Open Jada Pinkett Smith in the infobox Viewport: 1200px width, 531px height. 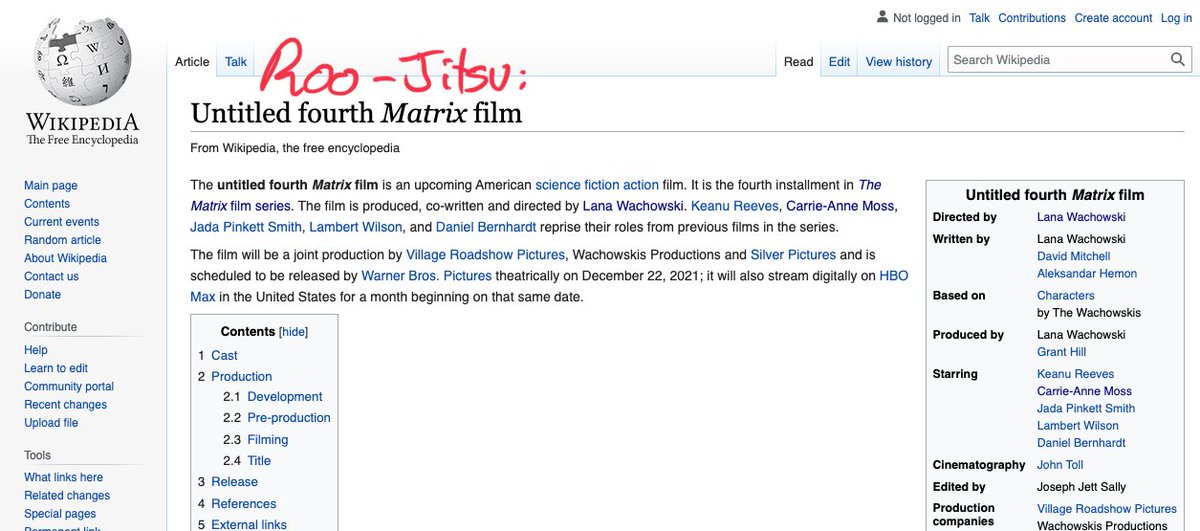(x=1085, y=408)
